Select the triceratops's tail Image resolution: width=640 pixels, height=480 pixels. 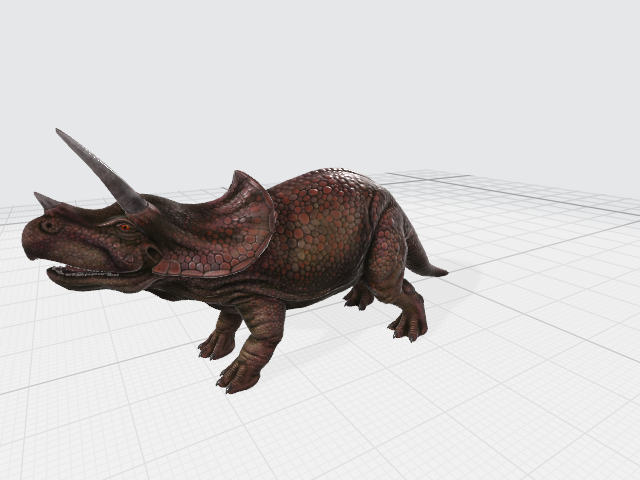tap(422, 262)
